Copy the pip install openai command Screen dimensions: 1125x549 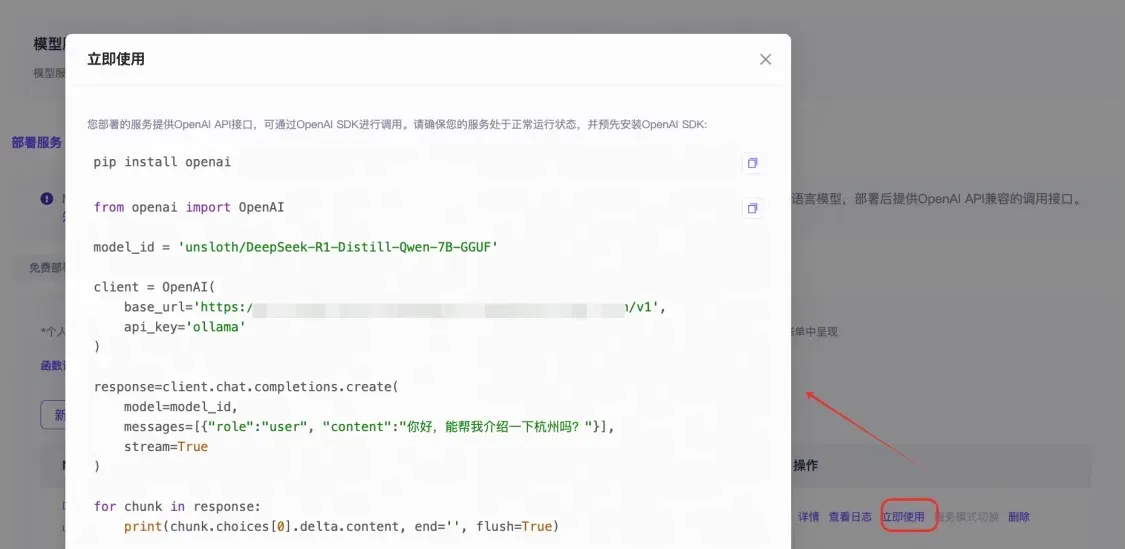click(x=752, y=163)
